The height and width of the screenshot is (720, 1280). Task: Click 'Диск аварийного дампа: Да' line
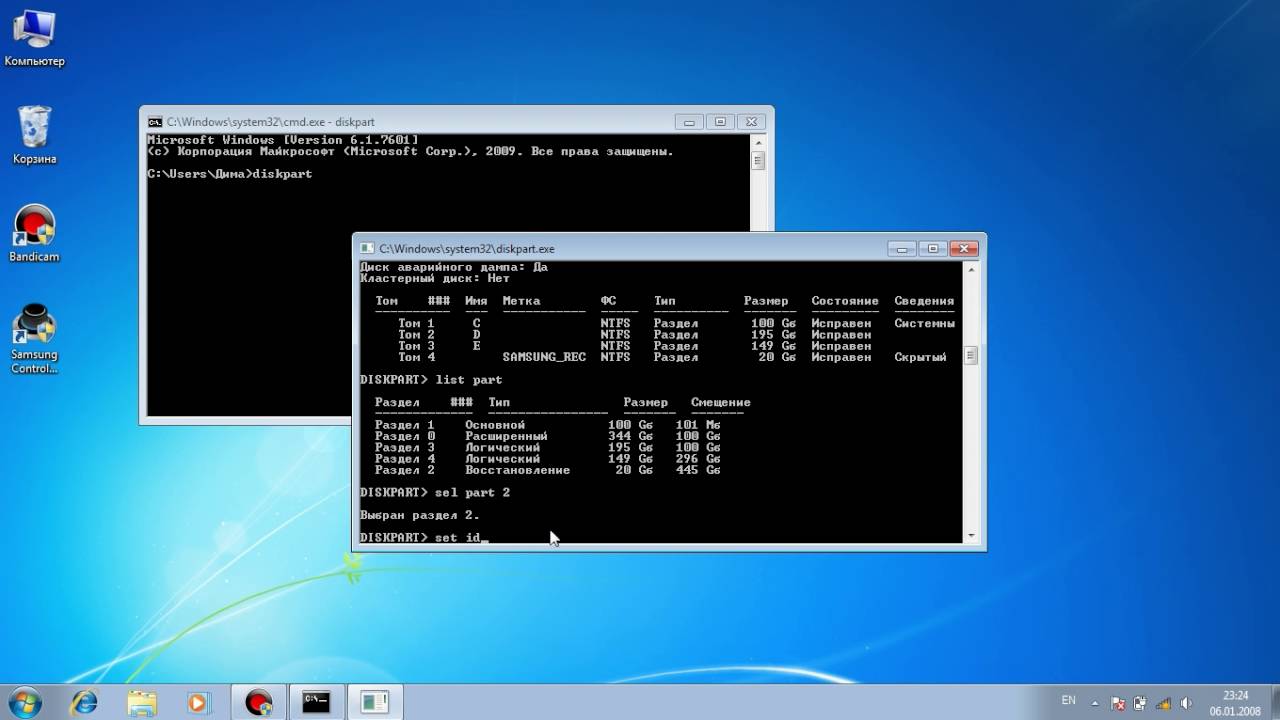point(454,267)
